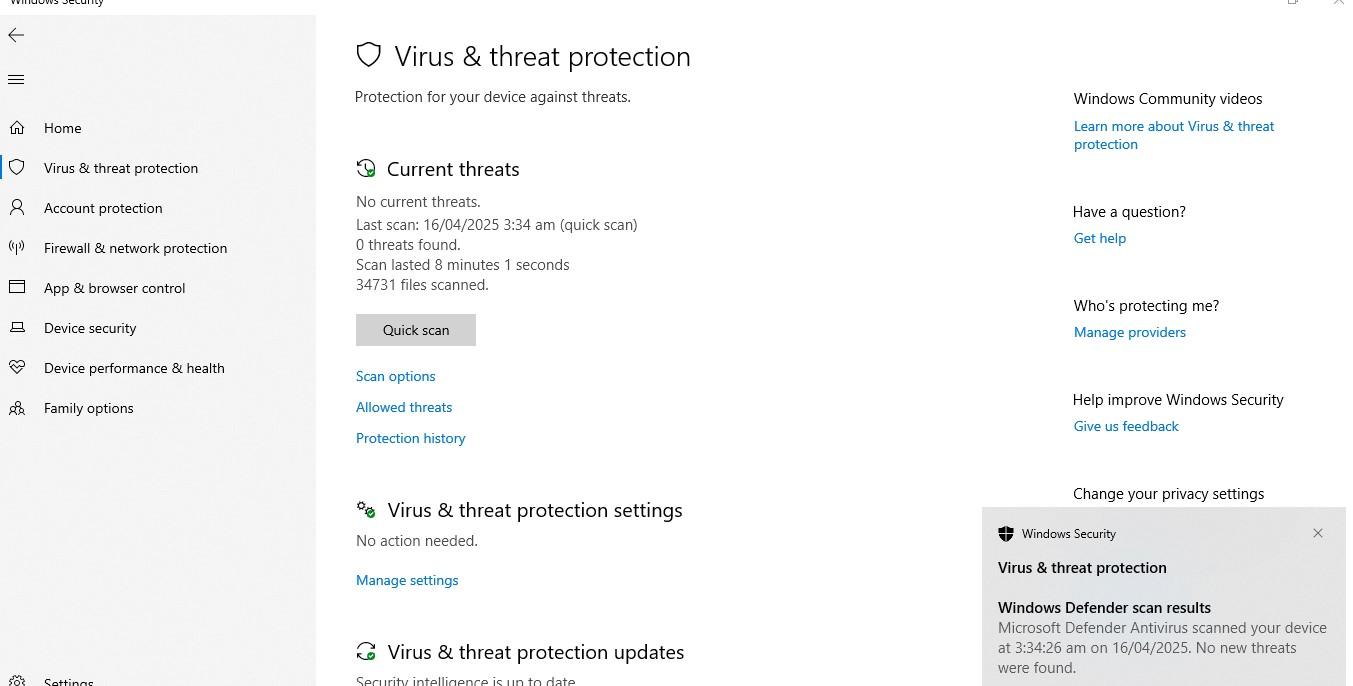This screenshot has height=686, width=1353.
Task: Open Settings at sidebar bottom
Action: (x=69, y=682)
